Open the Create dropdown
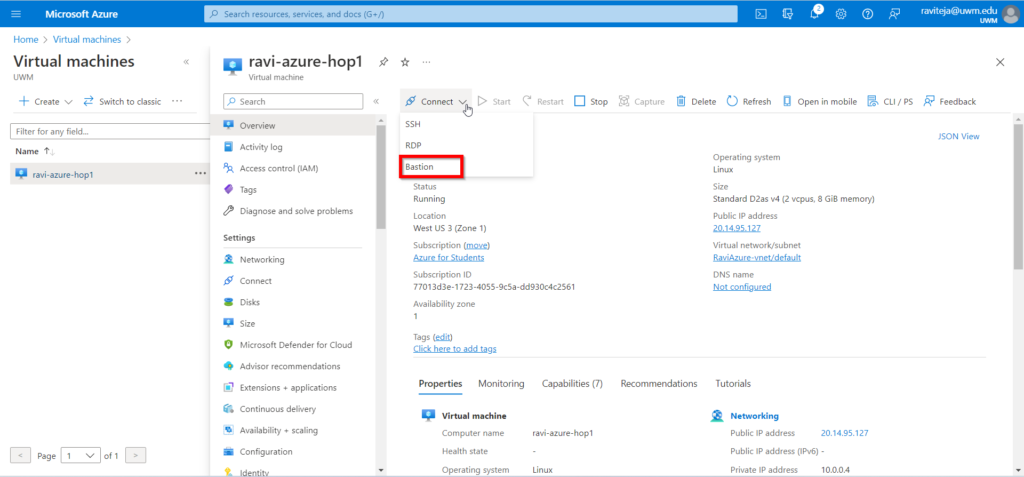The image size is (1024, 477). point(46,101)
